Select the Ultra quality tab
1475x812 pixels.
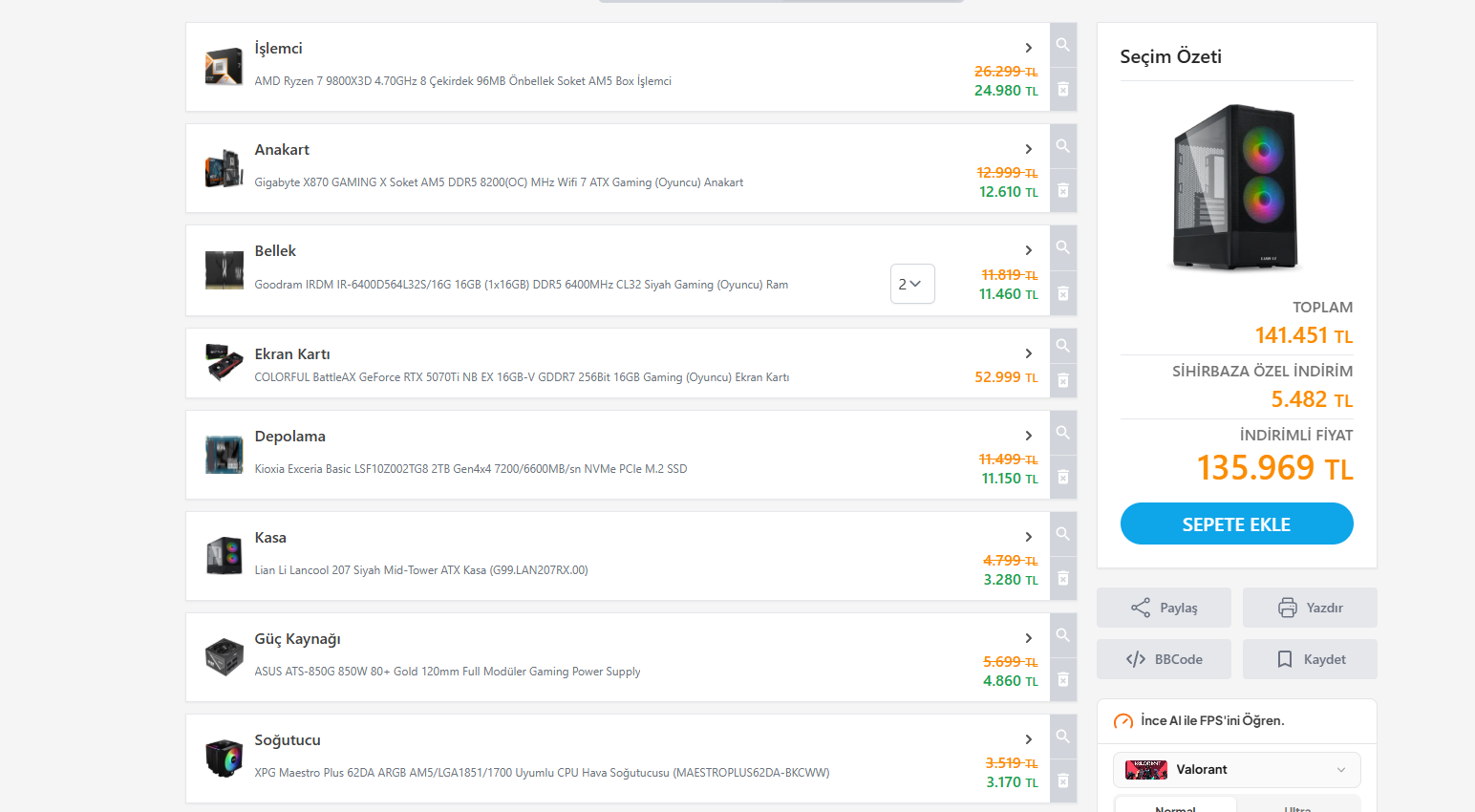1297,806
